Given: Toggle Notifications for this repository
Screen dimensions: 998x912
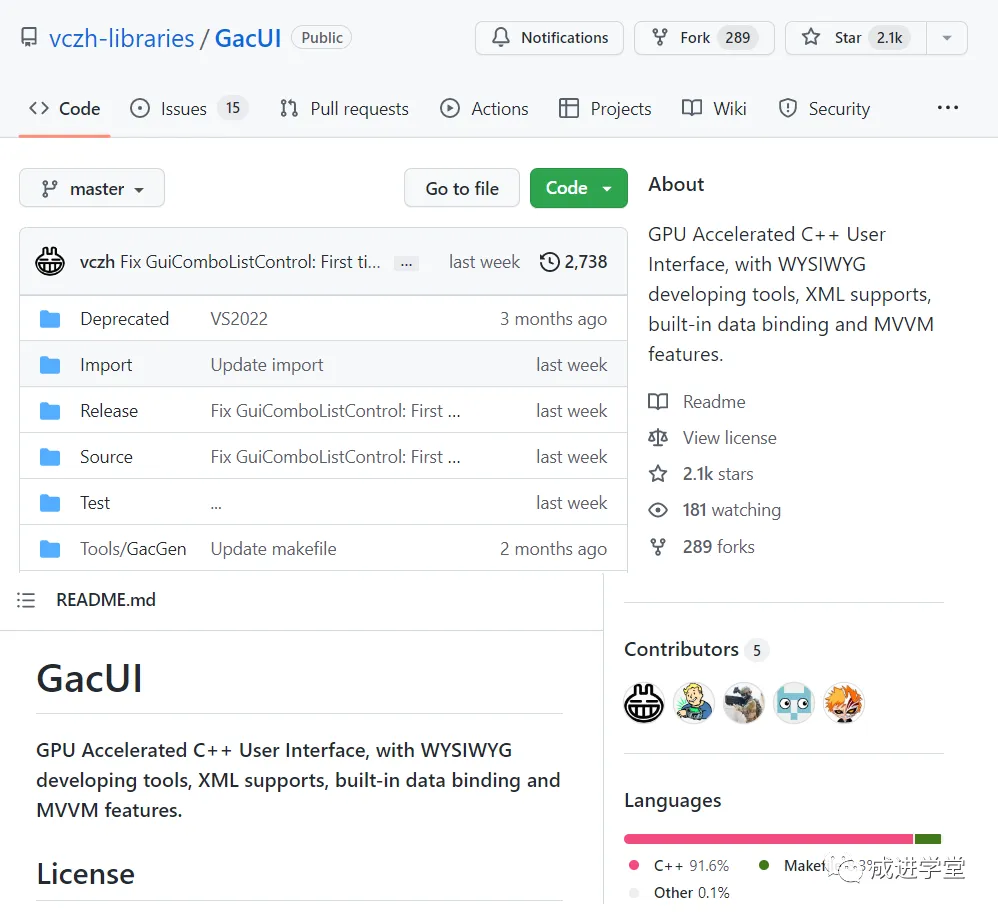Looking at the screenshot, I should click(x=549, y=38).
